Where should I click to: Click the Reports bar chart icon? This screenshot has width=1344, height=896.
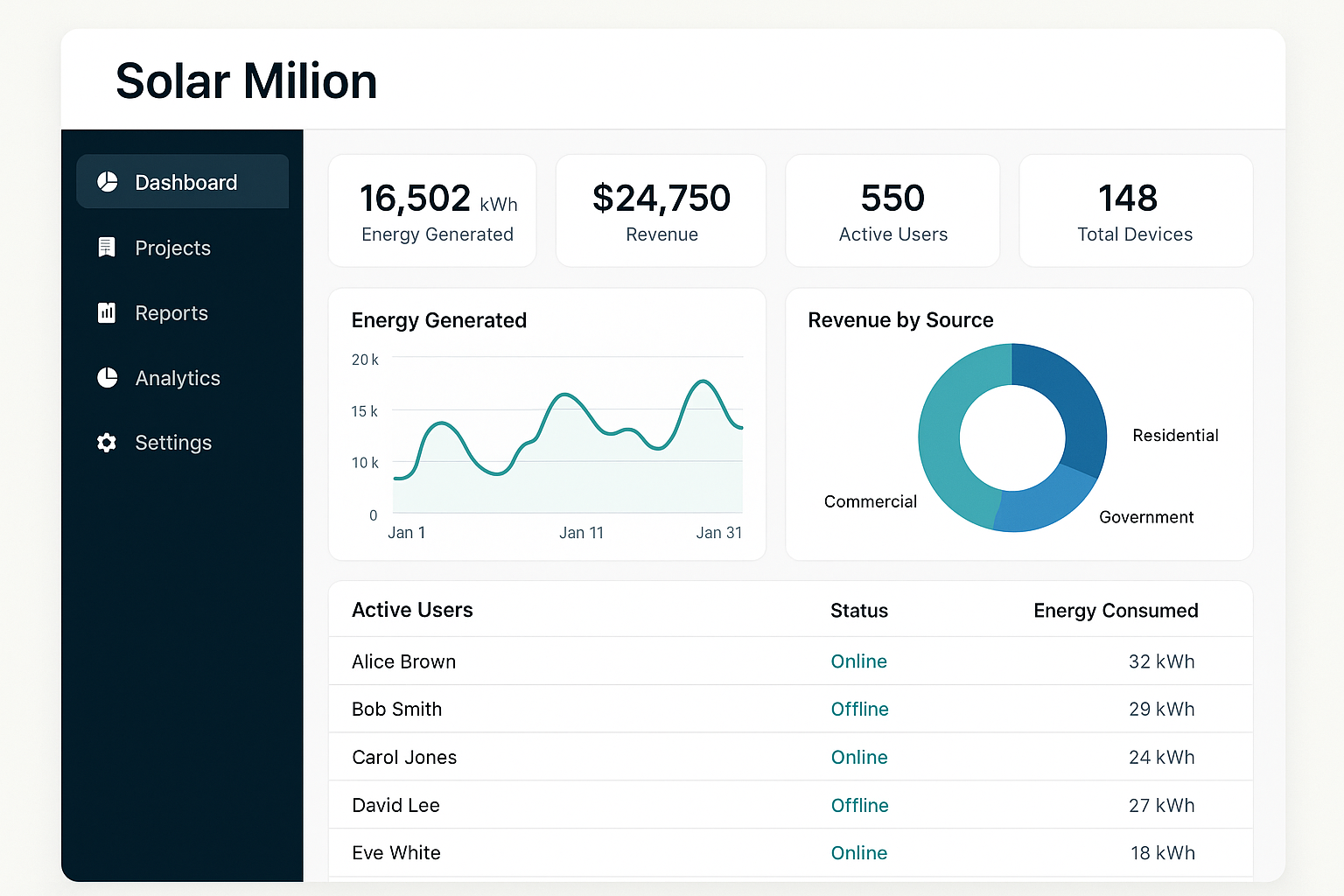point(107,312)
